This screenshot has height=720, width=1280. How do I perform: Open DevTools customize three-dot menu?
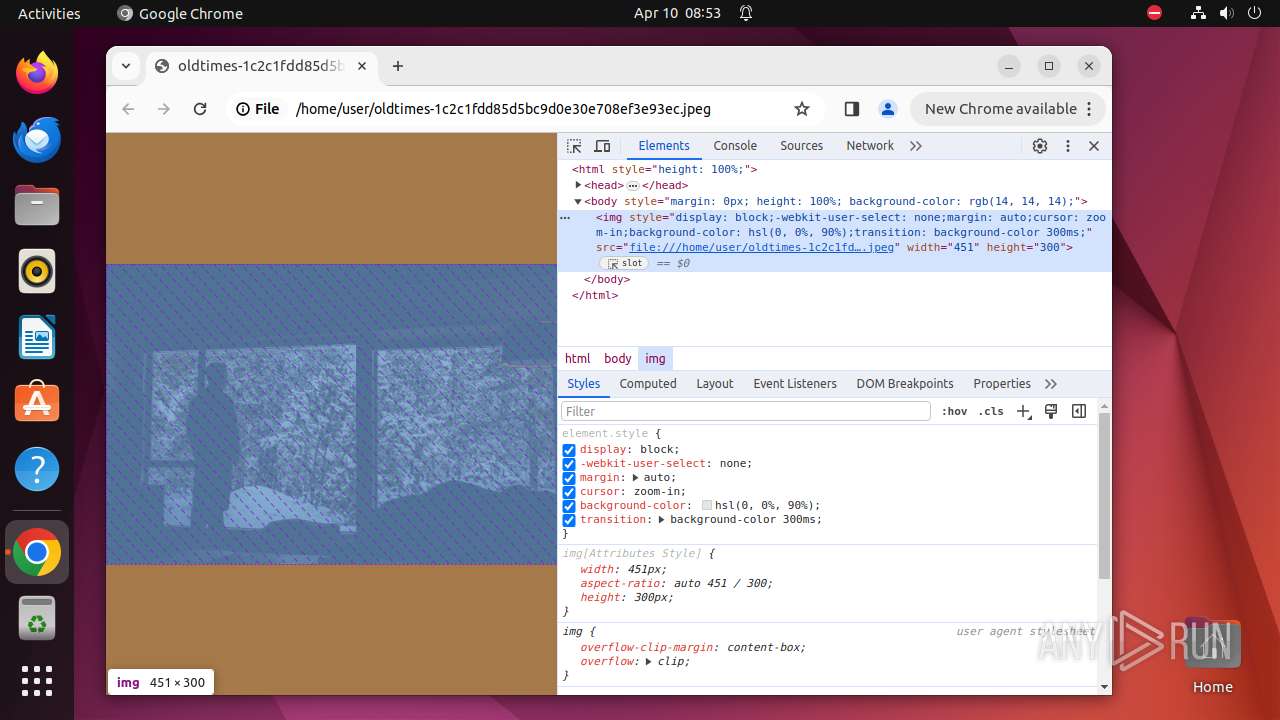(1067, 146)
